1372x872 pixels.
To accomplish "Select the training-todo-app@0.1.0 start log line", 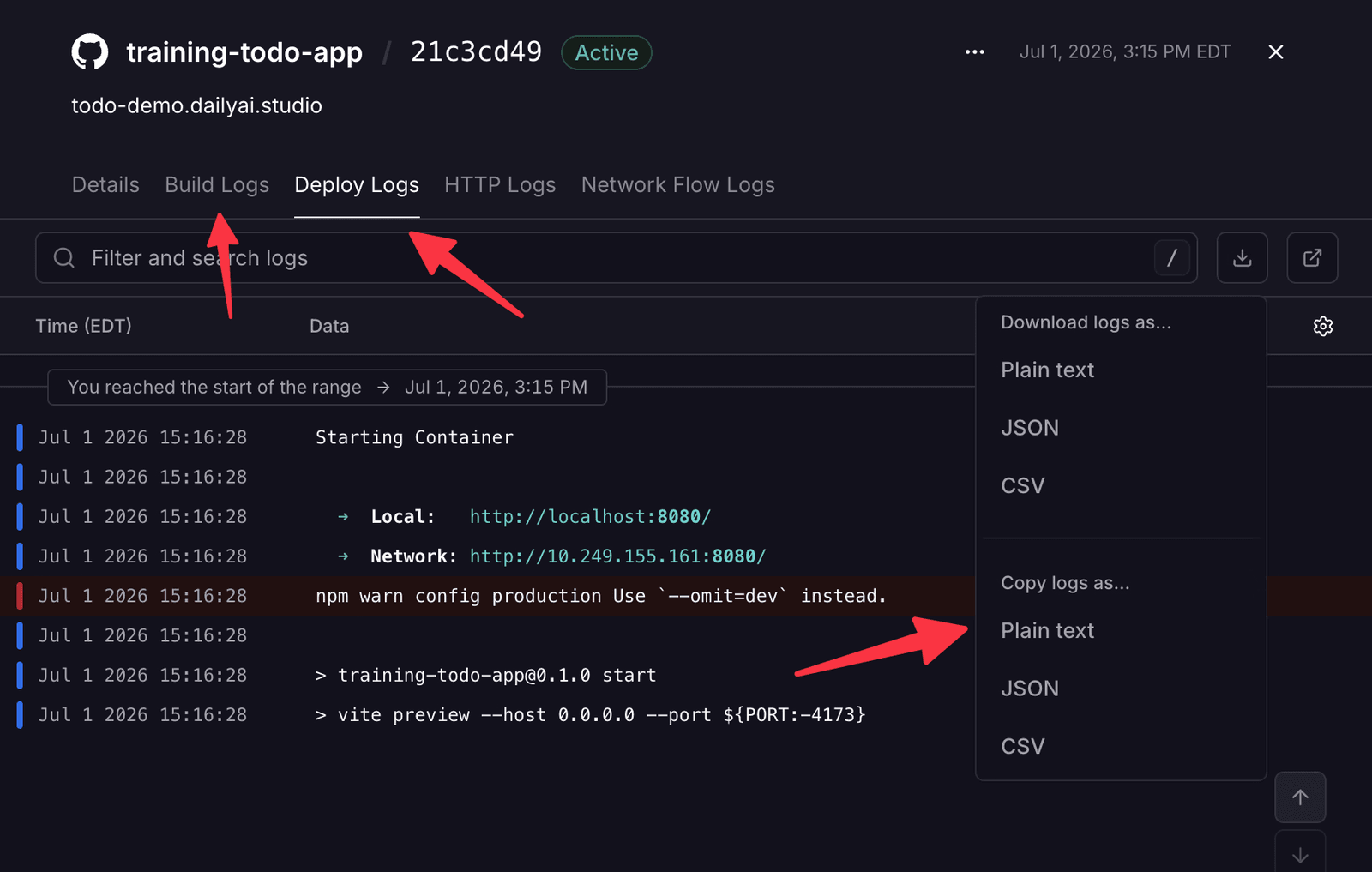I will 485,675.
